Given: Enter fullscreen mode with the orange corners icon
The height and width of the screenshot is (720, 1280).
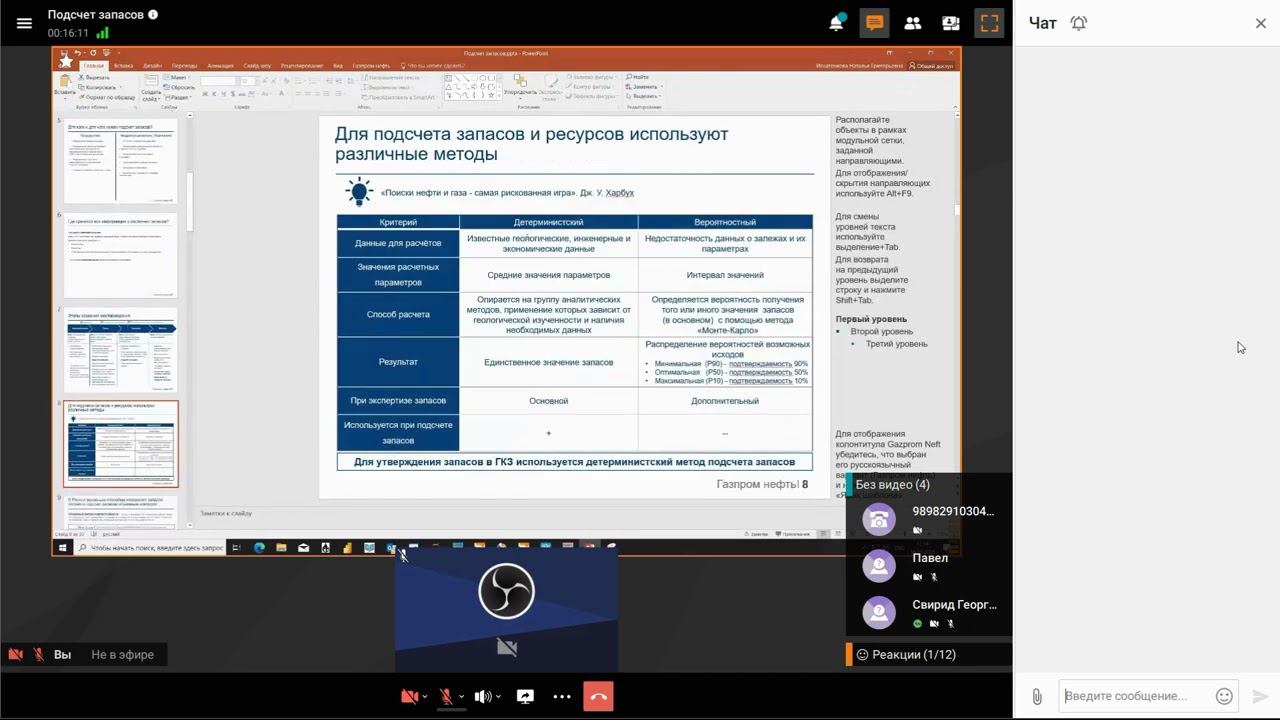Looking at the screenshot, I should point(989,23).
